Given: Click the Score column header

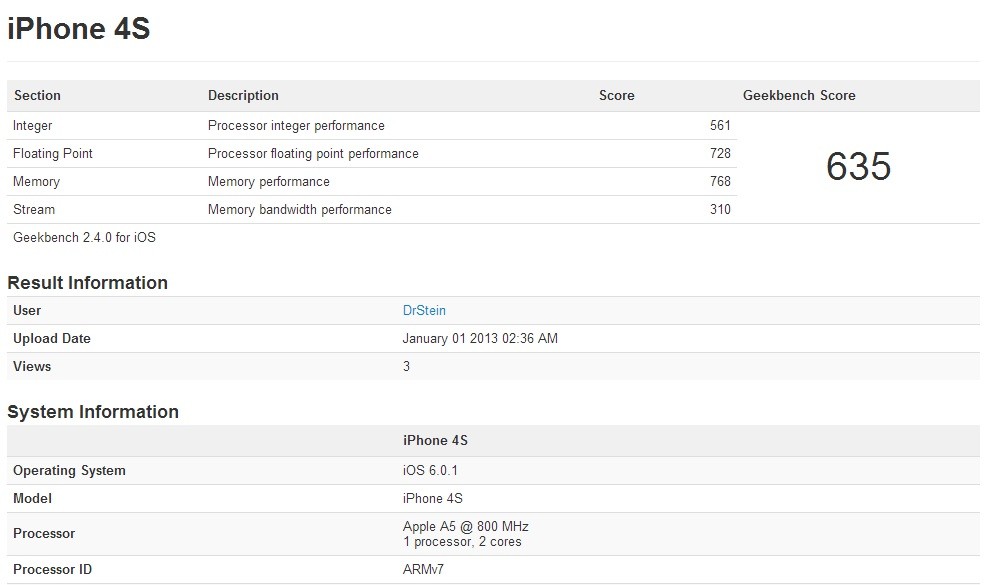Looking at the screenshot, I should (x=616, y=96).
